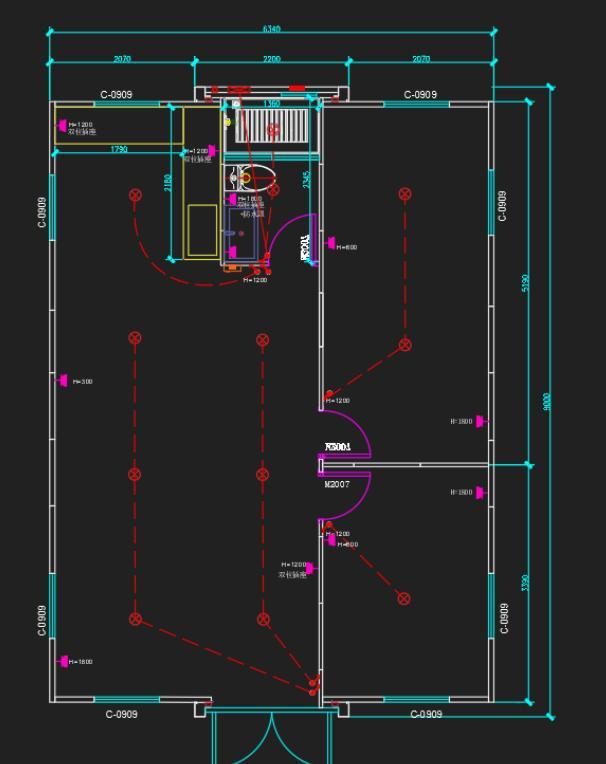Select the vertical 2345 dimension text

click(306, 179)
